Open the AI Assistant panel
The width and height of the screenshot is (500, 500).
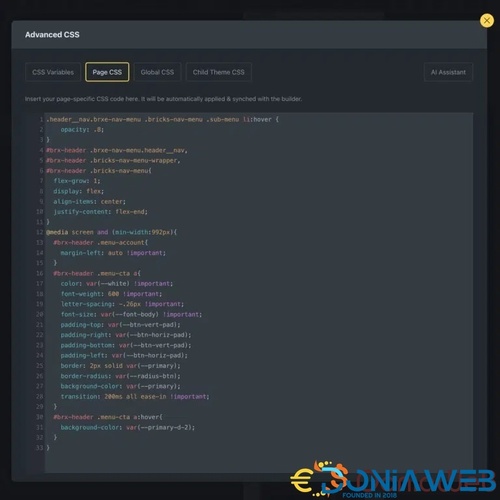(448, 72)
